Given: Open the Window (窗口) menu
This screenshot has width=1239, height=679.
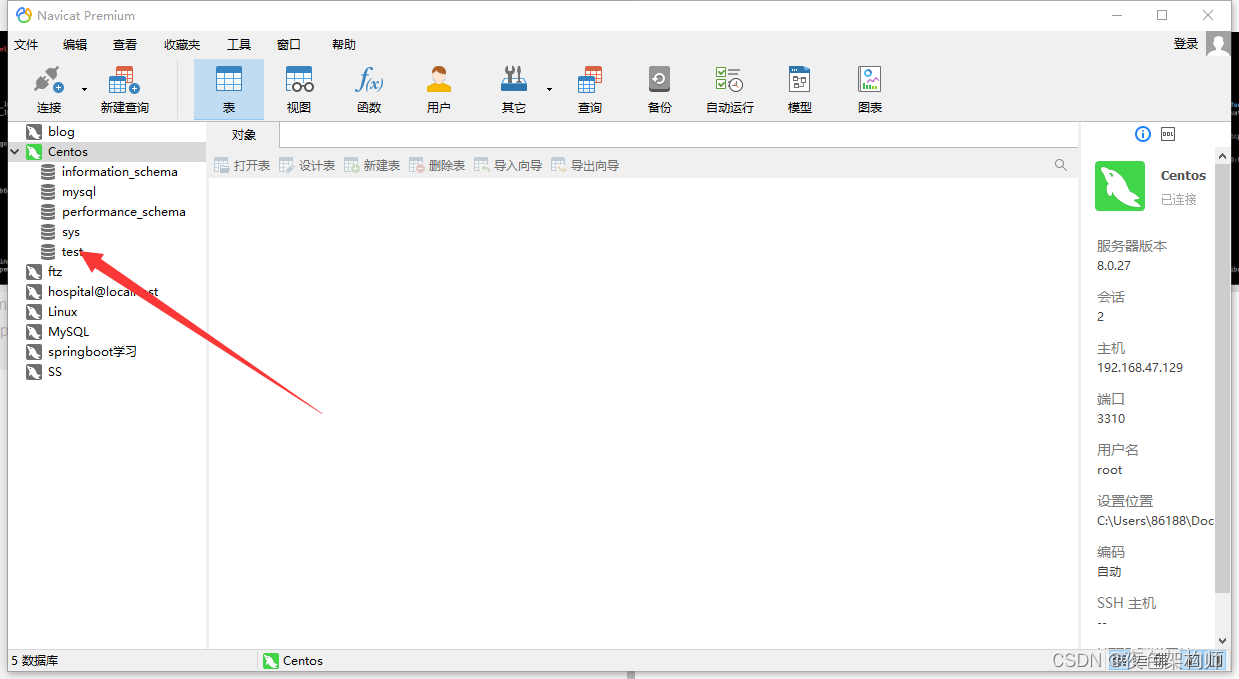Looking at the screenshot, I should coord(289,45).
